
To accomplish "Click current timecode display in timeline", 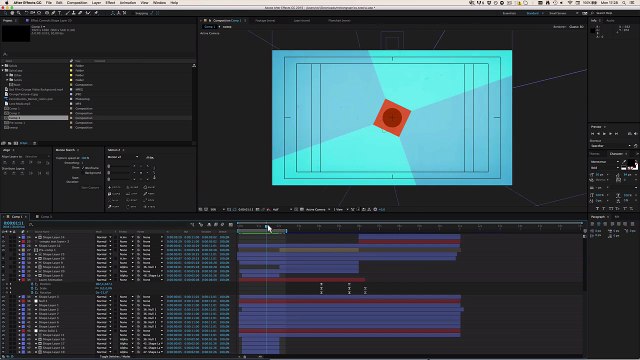I will coord(13,223).
